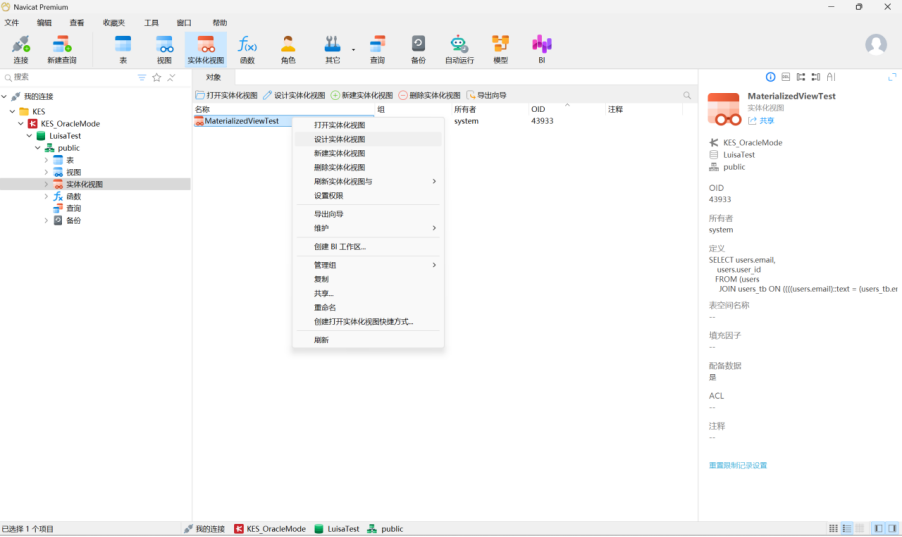Show the DDL tab icon in info pane
This screenshot has height=537, width=902.
(786, 77)
